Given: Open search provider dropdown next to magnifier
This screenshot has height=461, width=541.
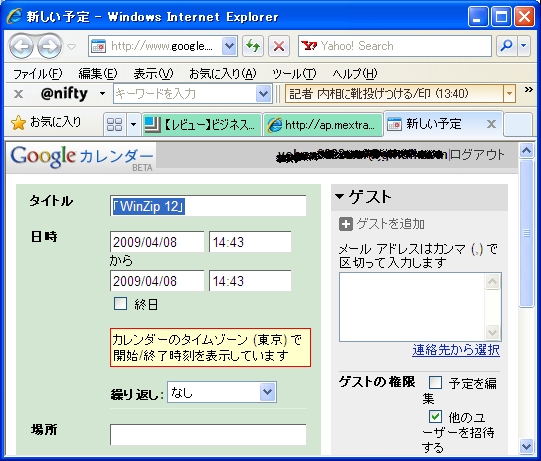Looking at the screenshot, I should point(524,46).
